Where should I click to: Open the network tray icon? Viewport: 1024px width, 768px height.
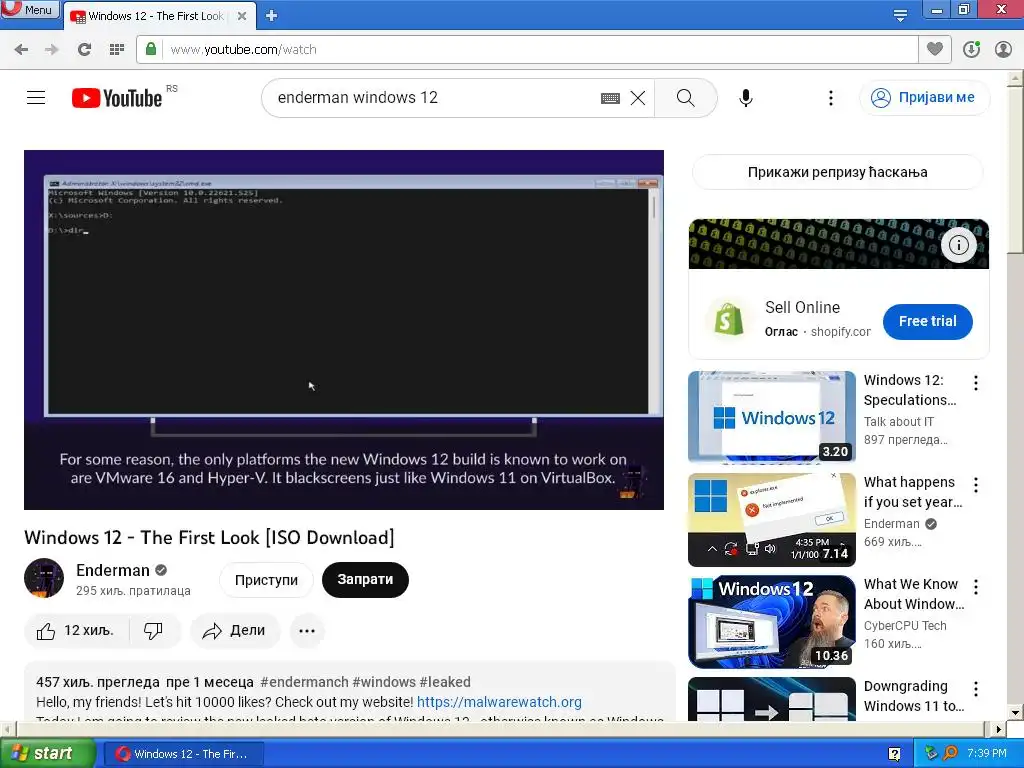click(x=931, y=754)
